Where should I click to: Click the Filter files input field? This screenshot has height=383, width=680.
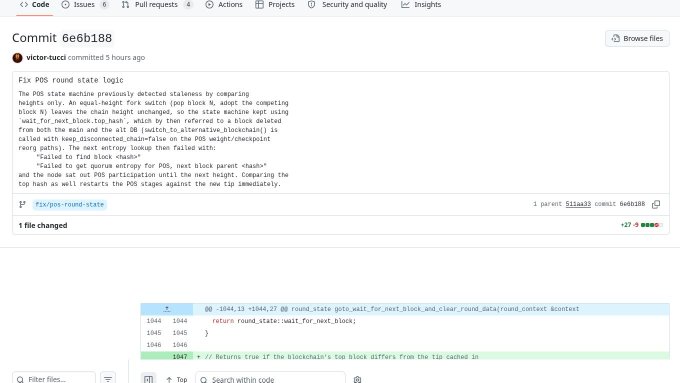pyautogui.click(x=54, y=379)
